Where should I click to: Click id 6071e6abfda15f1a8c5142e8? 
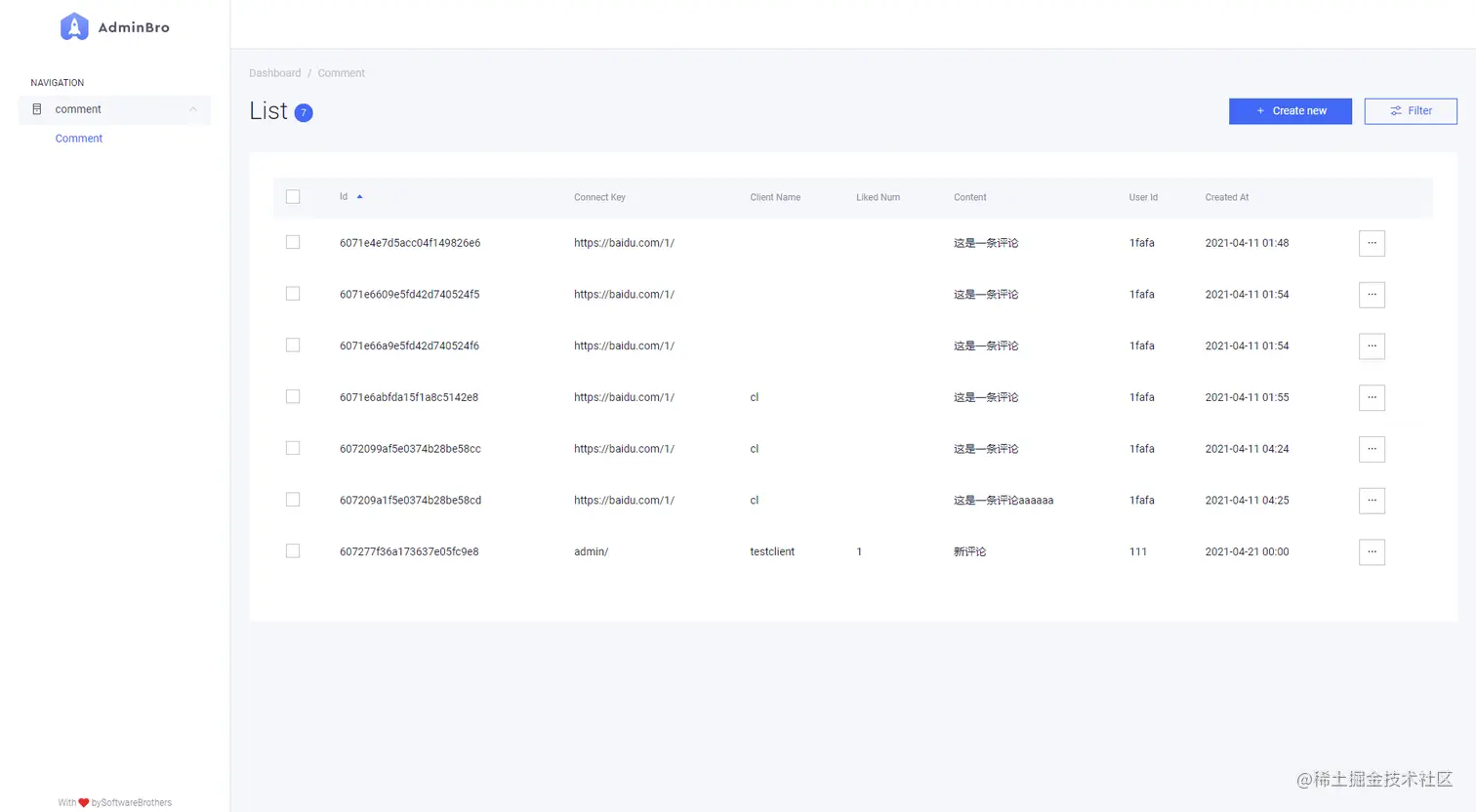[409, 397]
